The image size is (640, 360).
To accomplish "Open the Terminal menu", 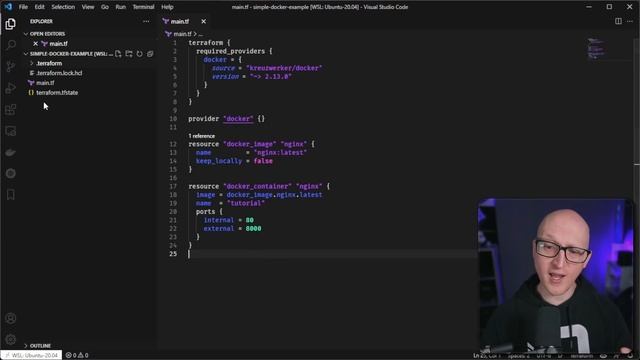I will tap(143, 7).
